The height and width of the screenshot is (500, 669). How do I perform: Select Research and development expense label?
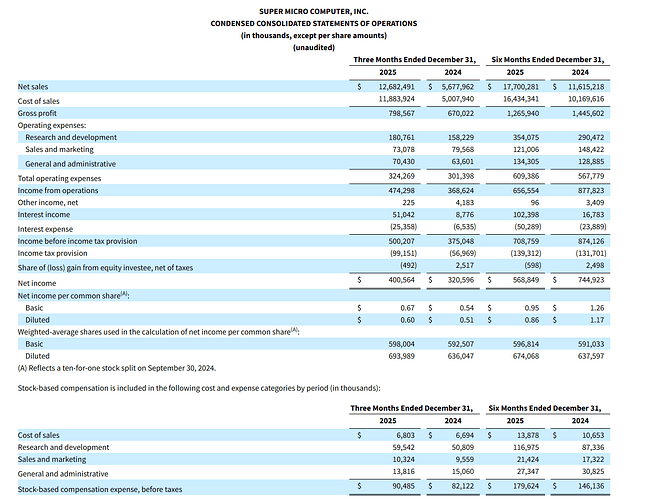coord(71,137)
